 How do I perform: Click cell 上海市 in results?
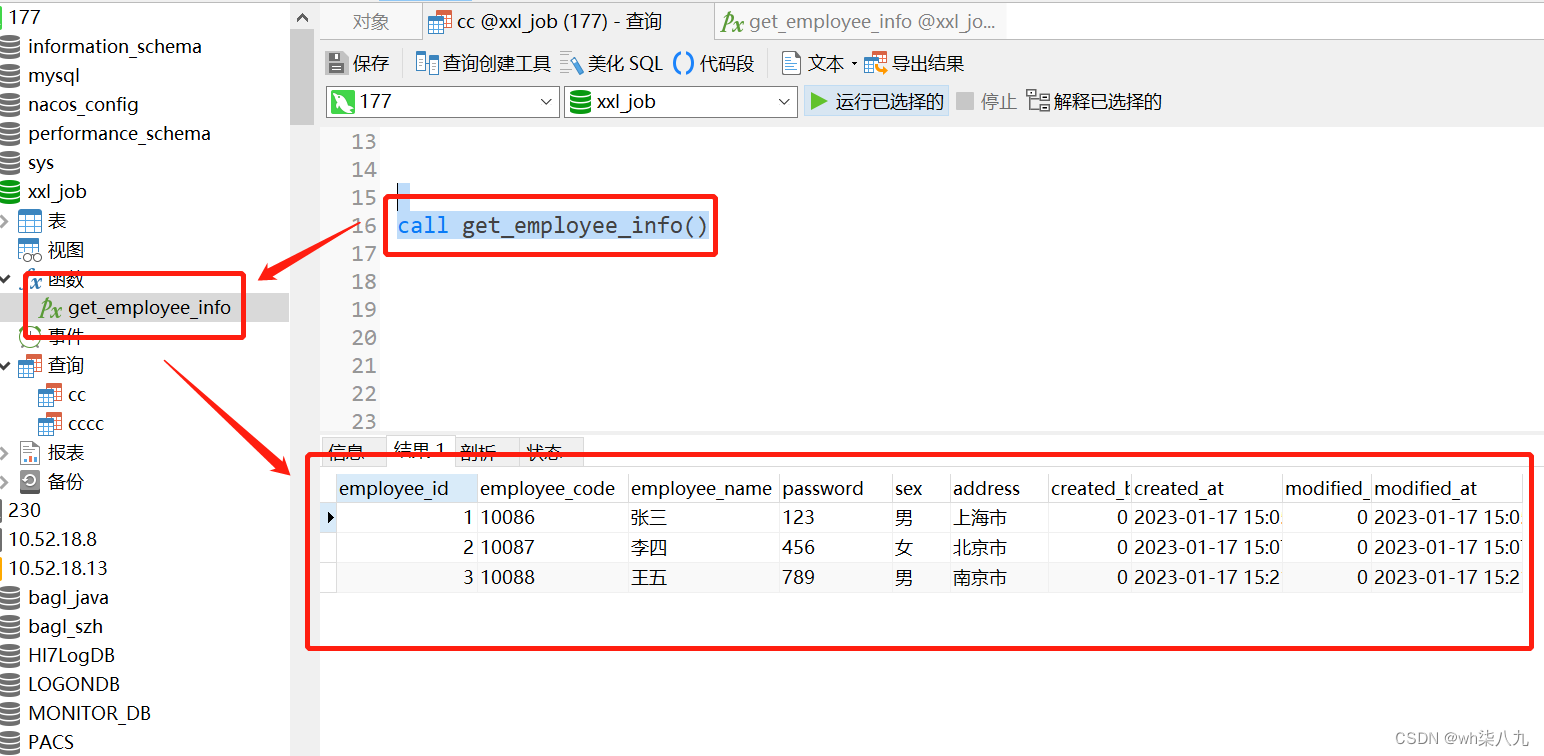[998, 518]
